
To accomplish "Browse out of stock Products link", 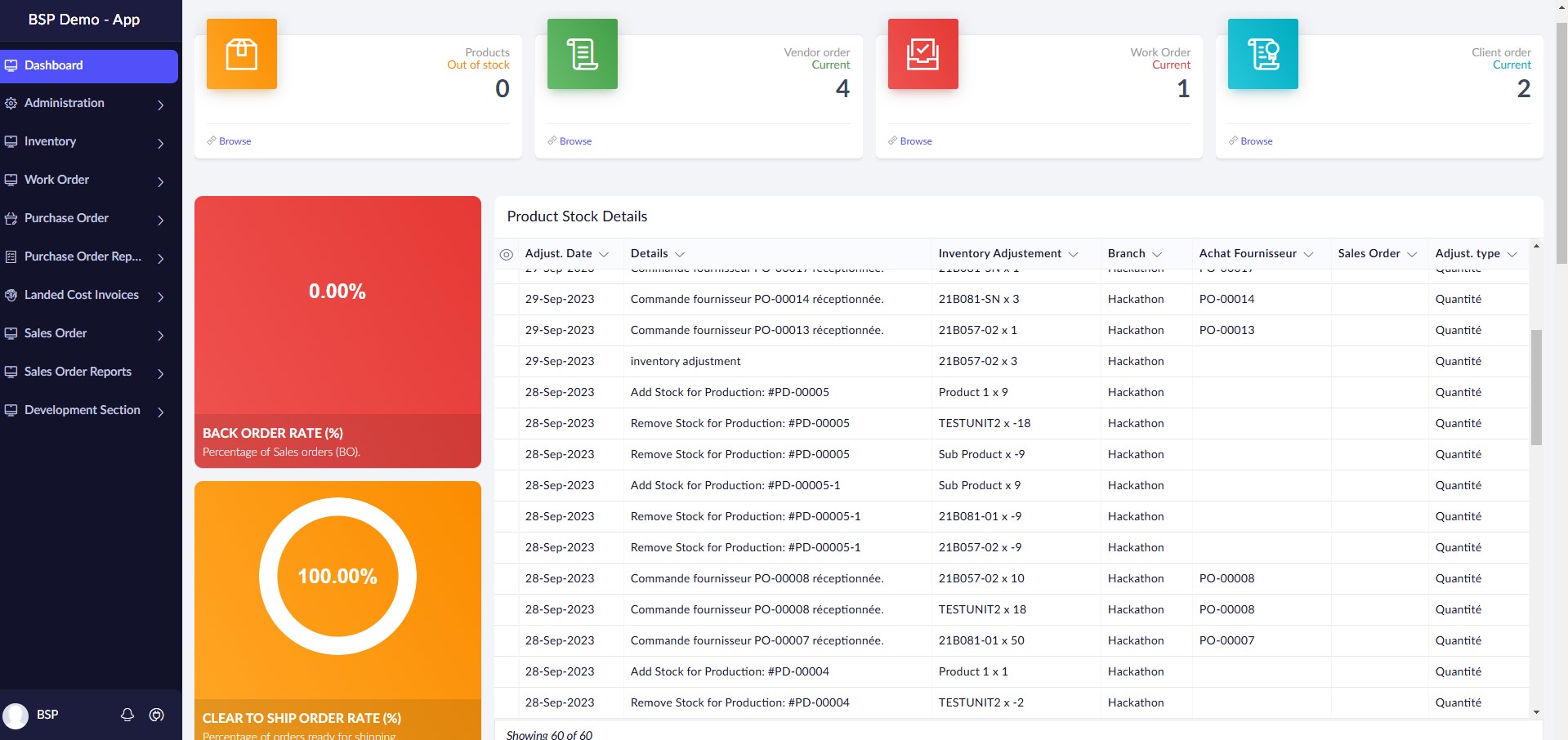I will 235,141.
